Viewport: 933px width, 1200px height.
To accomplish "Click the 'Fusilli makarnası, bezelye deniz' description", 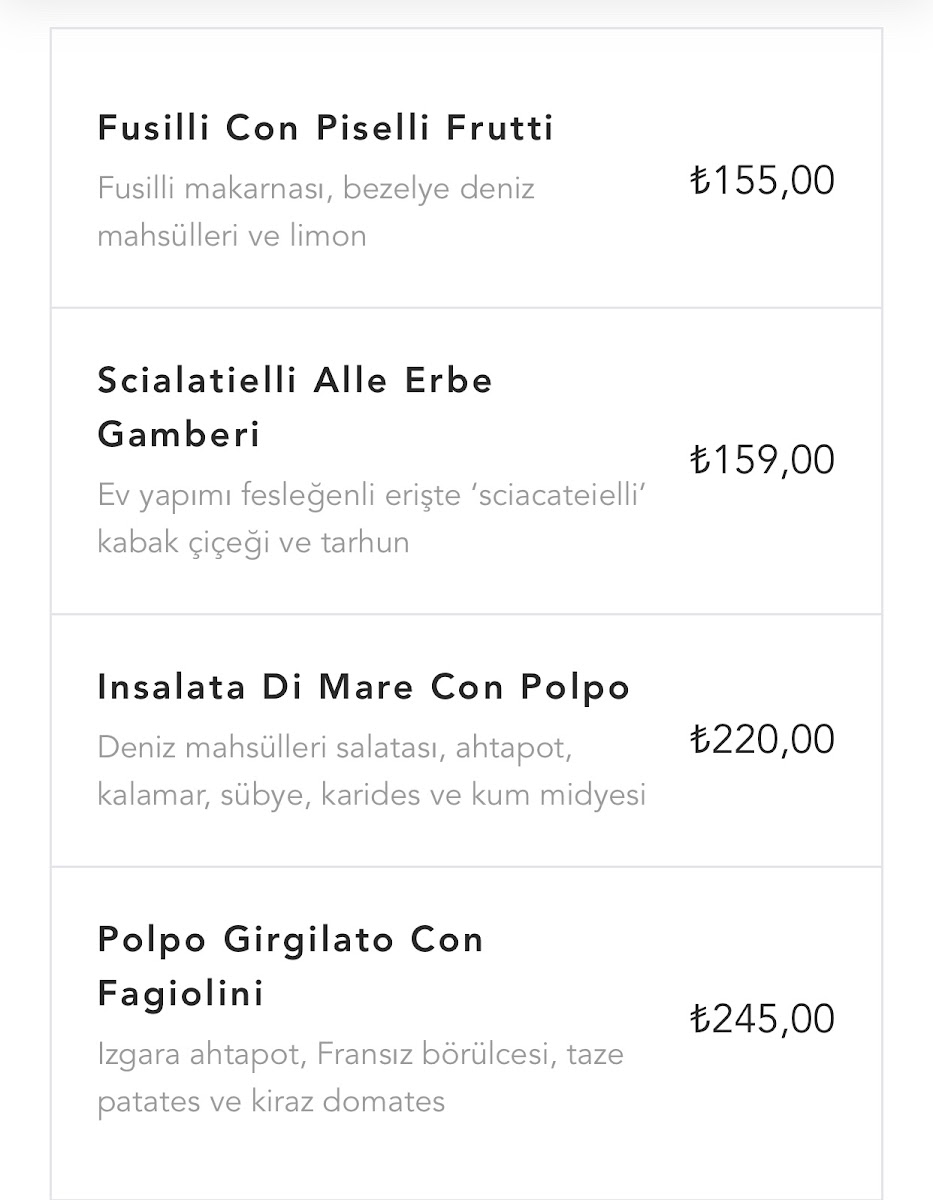I will click(316, 189).
